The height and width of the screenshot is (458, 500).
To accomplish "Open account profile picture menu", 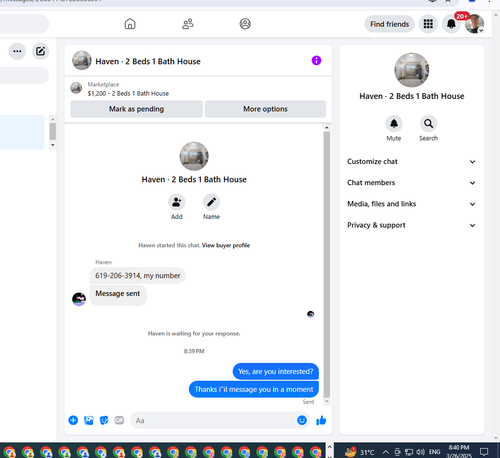I will [x=474, y=24].
